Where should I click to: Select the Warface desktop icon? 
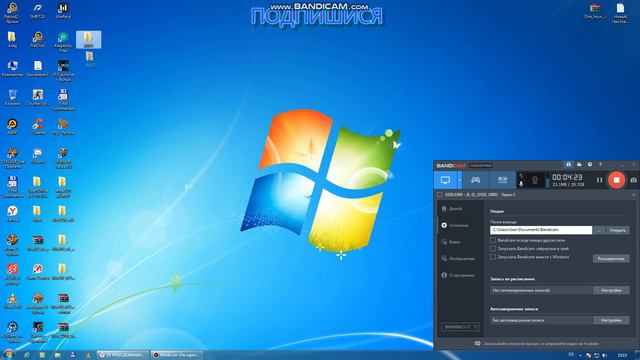coord(63,11)
